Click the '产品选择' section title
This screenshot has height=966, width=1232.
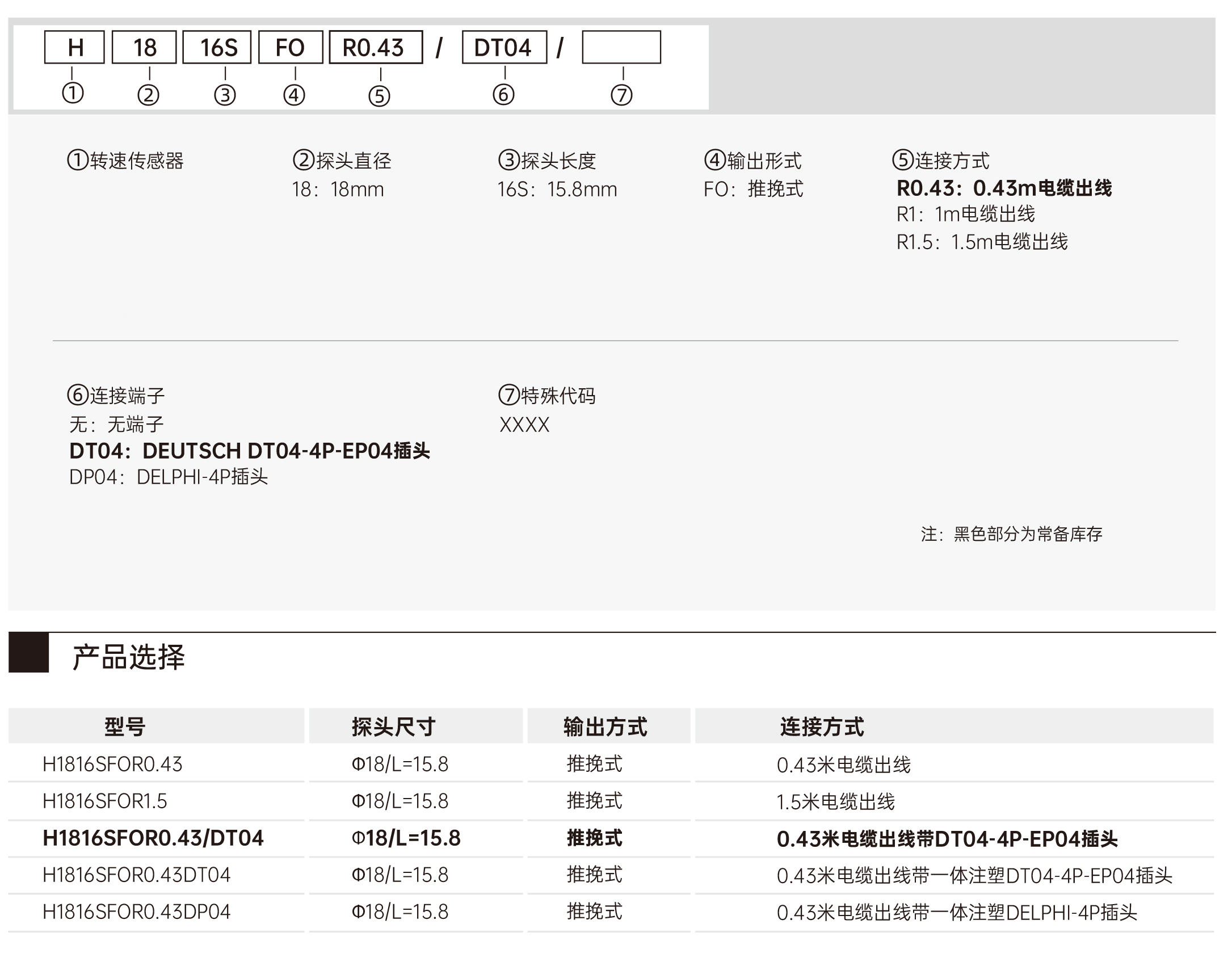pyautogui.click(x=129, y=658)
